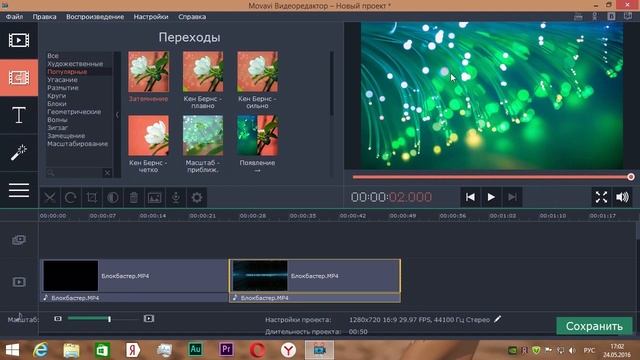
Task: Adjust the timeline Масштаб slider
Action: click(109, 319)
